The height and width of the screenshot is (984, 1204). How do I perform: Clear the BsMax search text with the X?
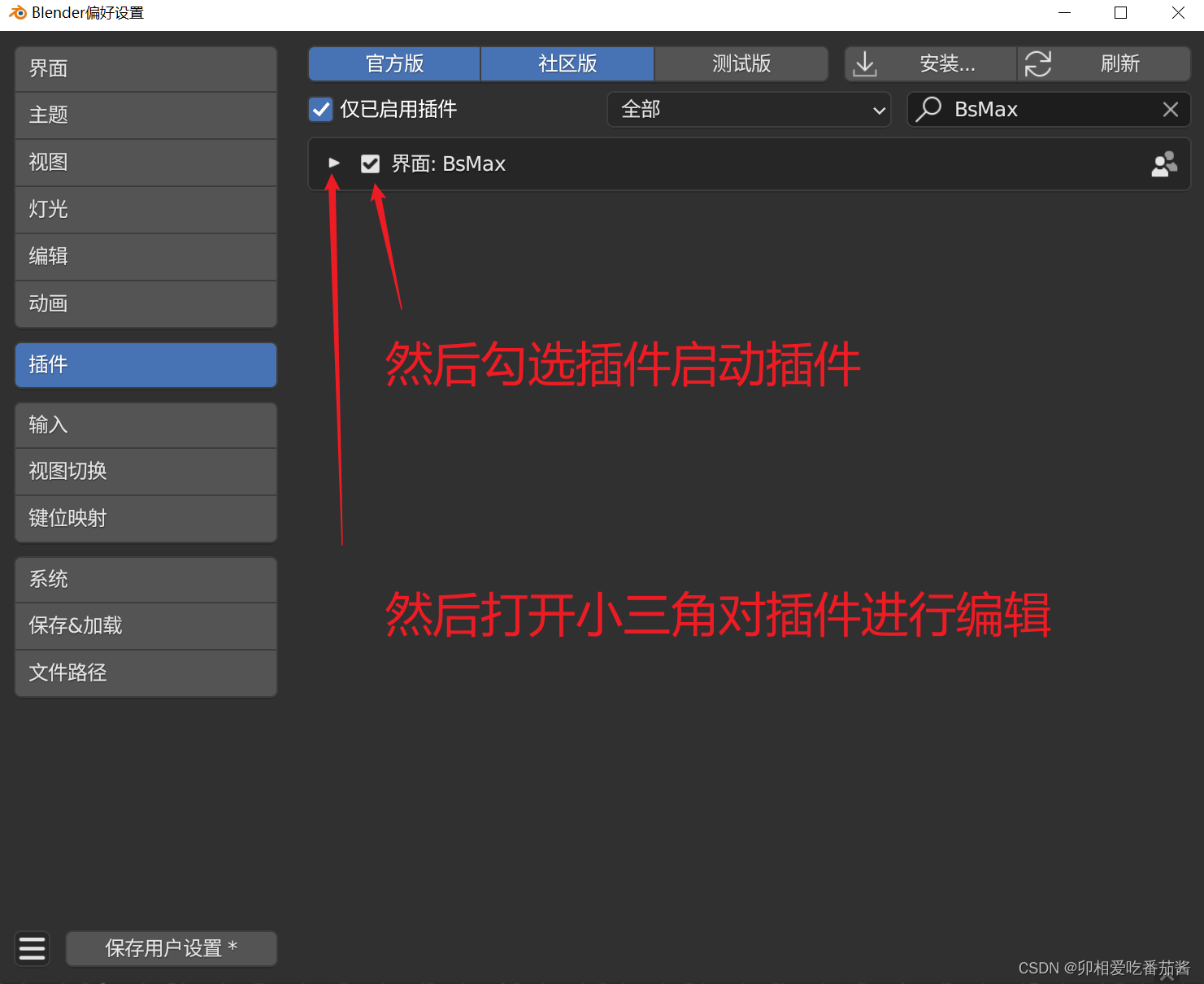(x=1171, y=110)
